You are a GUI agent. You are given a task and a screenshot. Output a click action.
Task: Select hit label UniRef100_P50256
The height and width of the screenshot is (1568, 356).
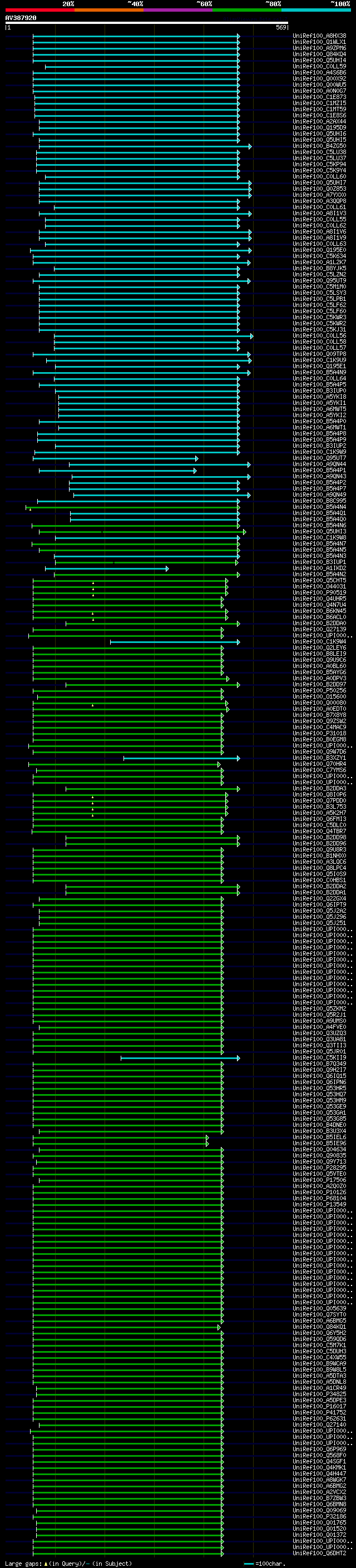coord(319,691)
